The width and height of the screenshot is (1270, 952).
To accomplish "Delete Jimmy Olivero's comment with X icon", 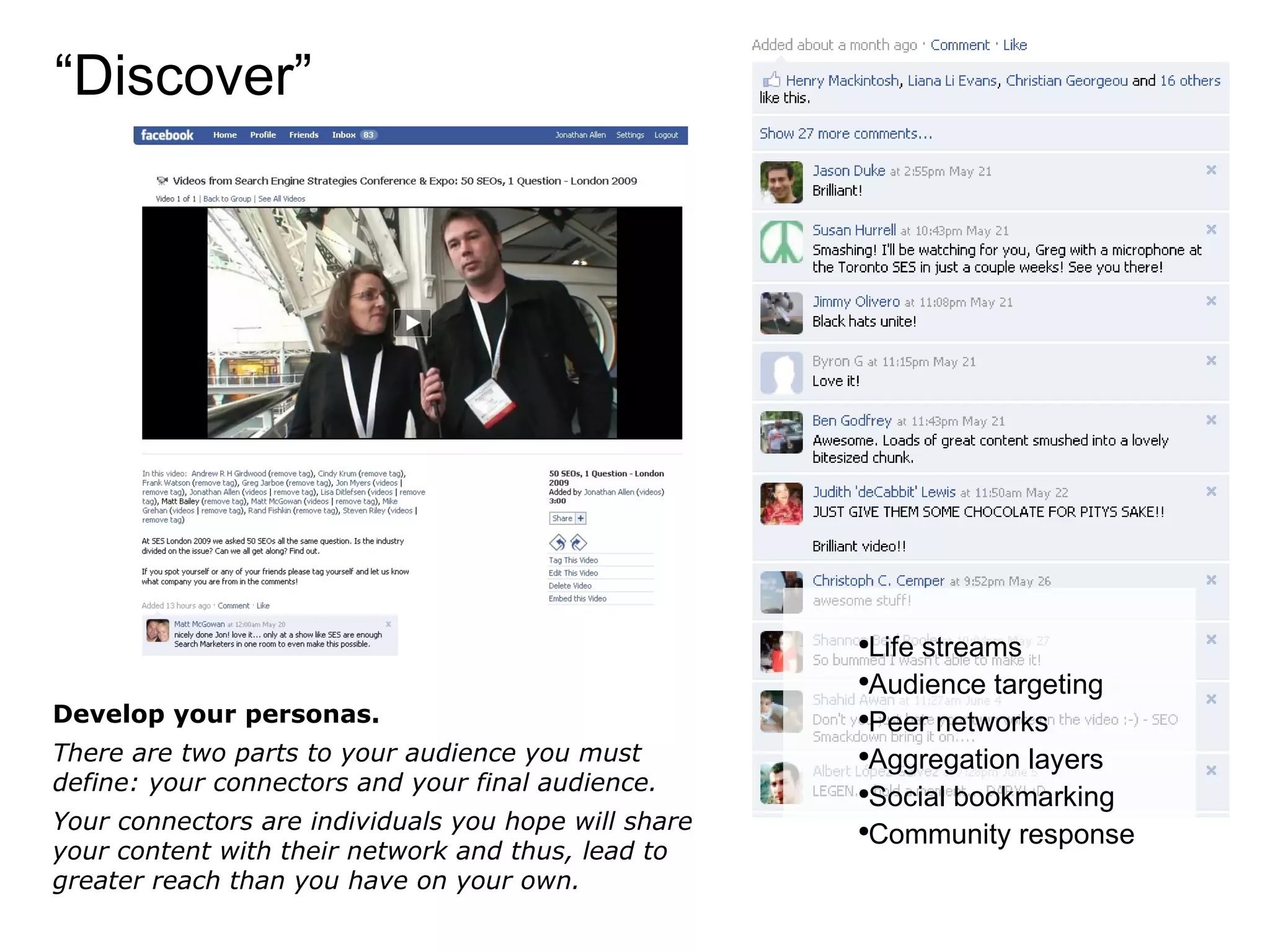I will tap(1211, 301).
